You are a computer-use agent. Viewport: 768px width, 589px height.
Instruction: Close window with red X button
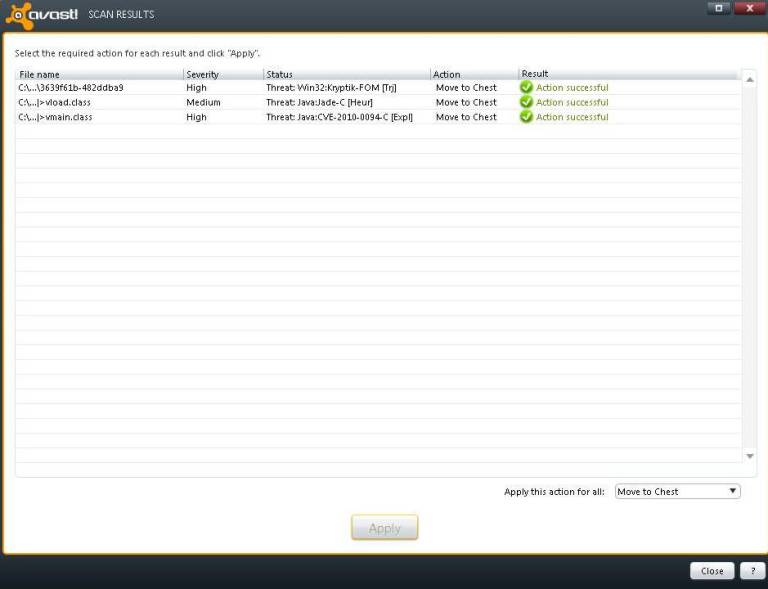[750, 8]
